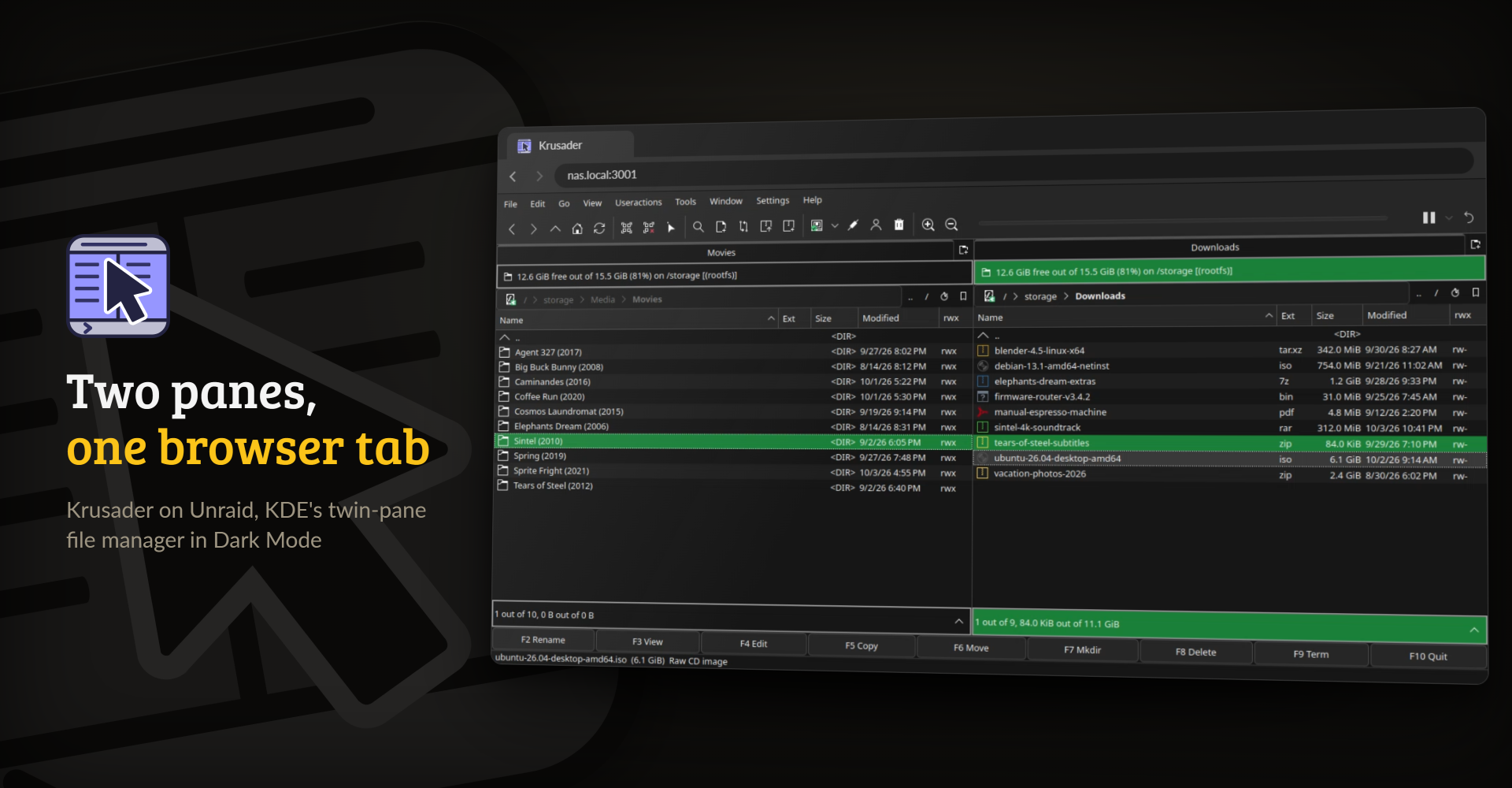Open dropdown arrow next to pause button
Image resolution: width=1512 pixels, height=788 pixels.
[x=1449, y=218]
